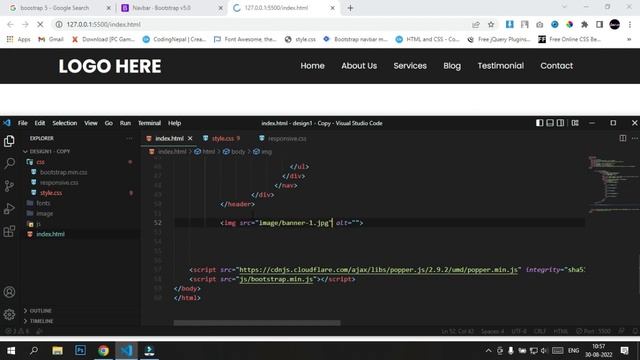Expand the fonts folder
The image size is (640, 360).
43,203
